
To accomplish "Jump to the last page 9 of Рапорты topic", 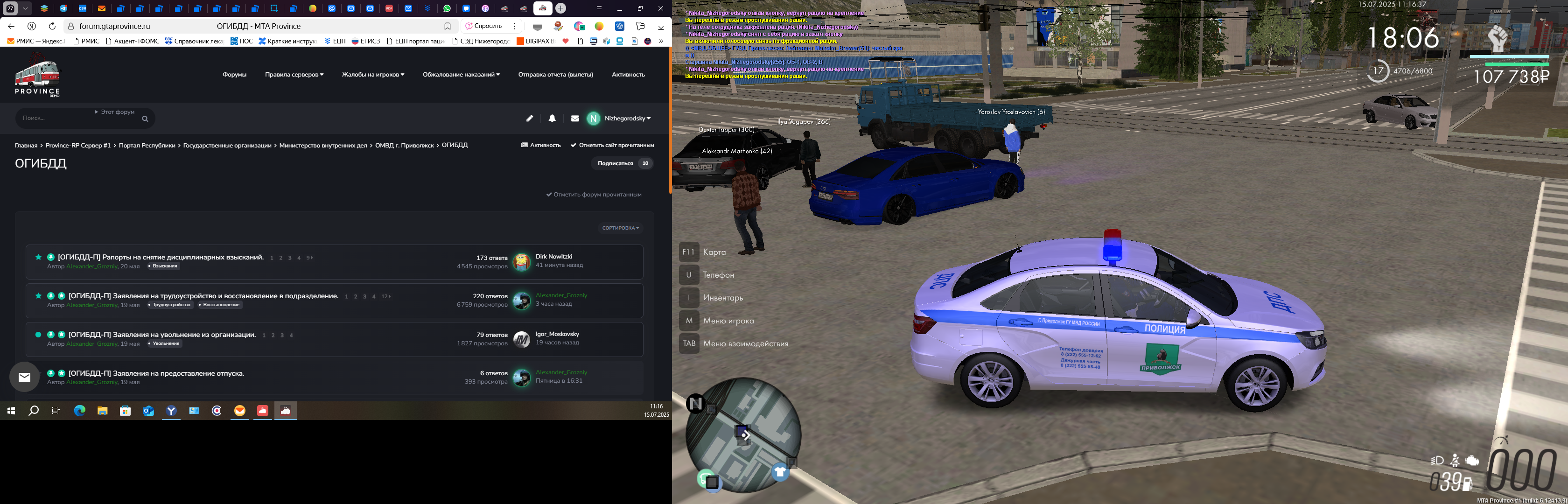I will pos(309,258).
